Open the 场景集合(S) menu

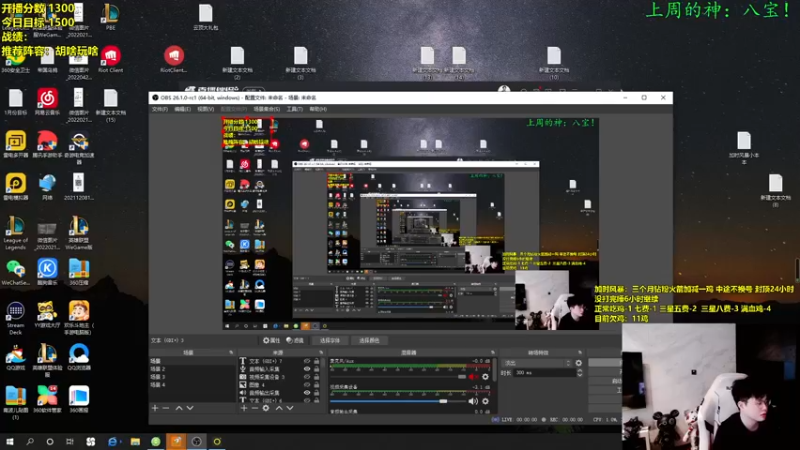pos(267,109)
